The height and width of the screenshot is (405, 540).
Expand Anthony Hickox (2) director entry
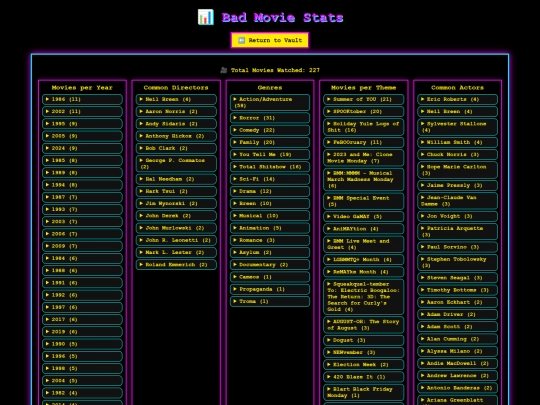coord(176,136)
